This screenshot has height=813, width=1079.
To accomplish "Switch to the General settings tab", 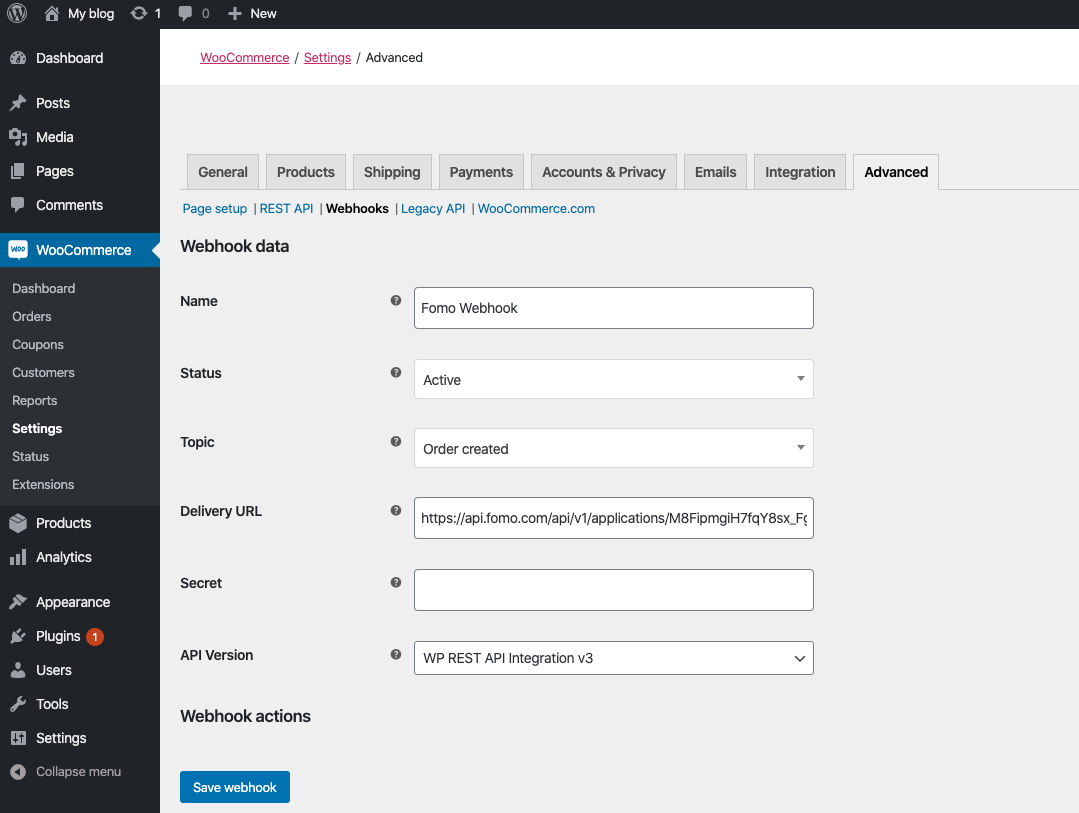I will tap(223, 172).
